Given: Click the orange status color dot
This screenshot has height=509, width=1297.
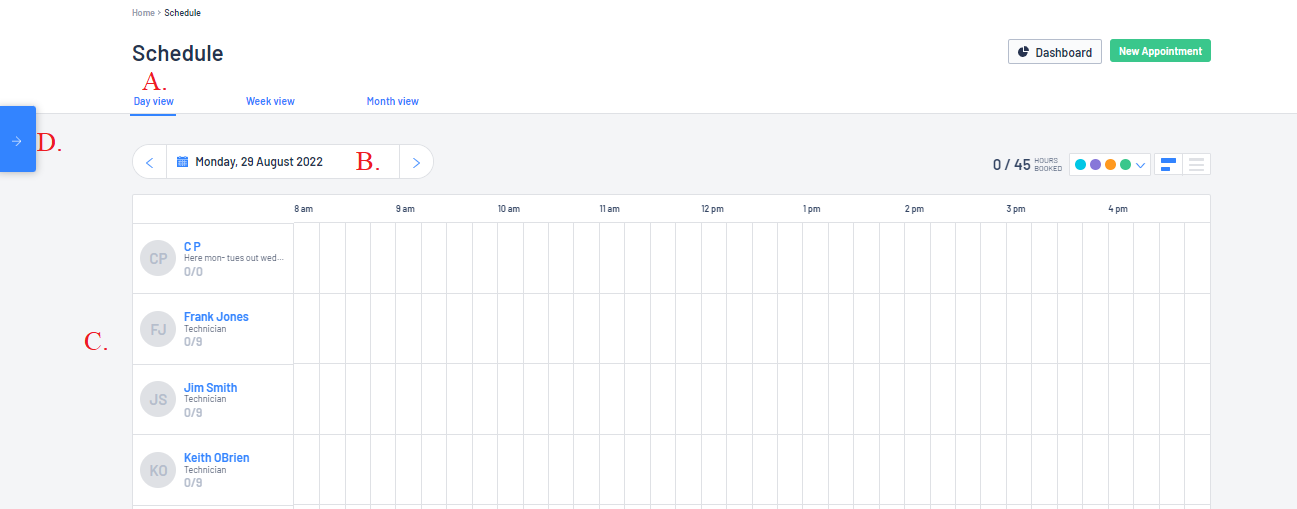Looking at the screenshot, I should tap(1110, 164).
